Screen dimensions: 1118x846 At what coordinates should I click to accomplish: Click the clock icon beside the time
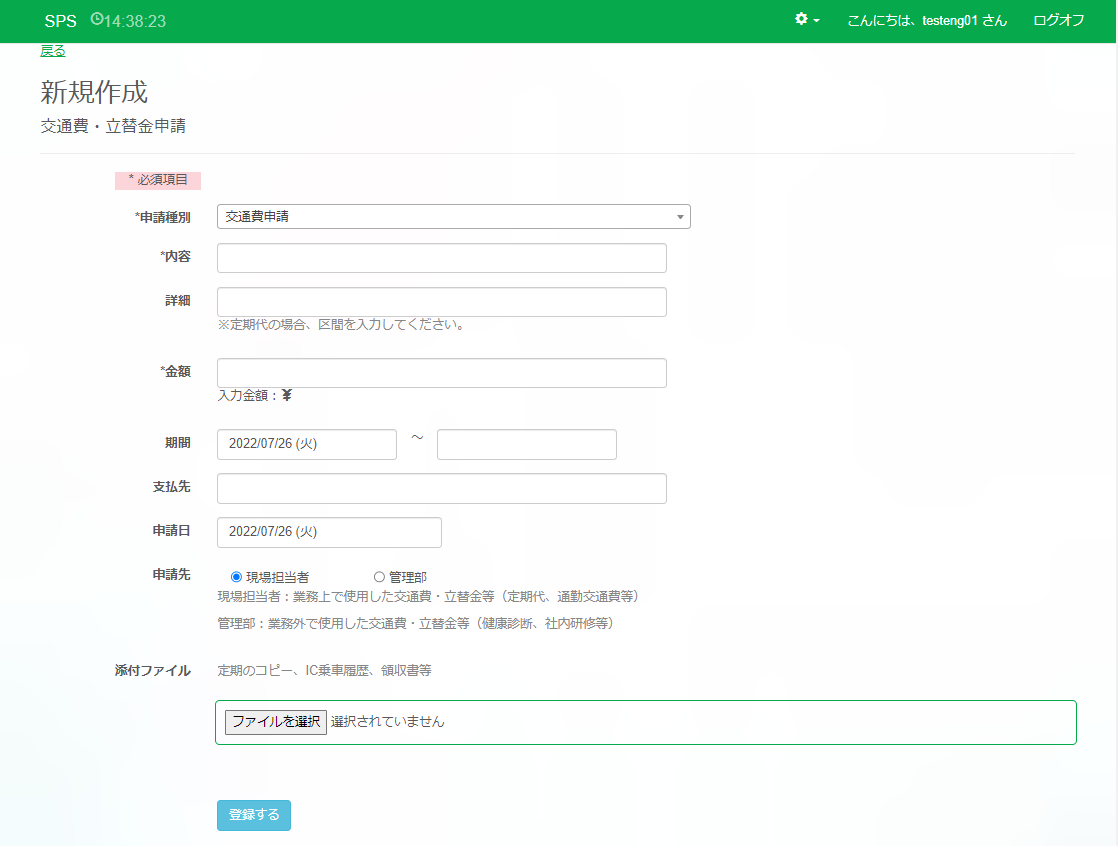click(97, 20)
